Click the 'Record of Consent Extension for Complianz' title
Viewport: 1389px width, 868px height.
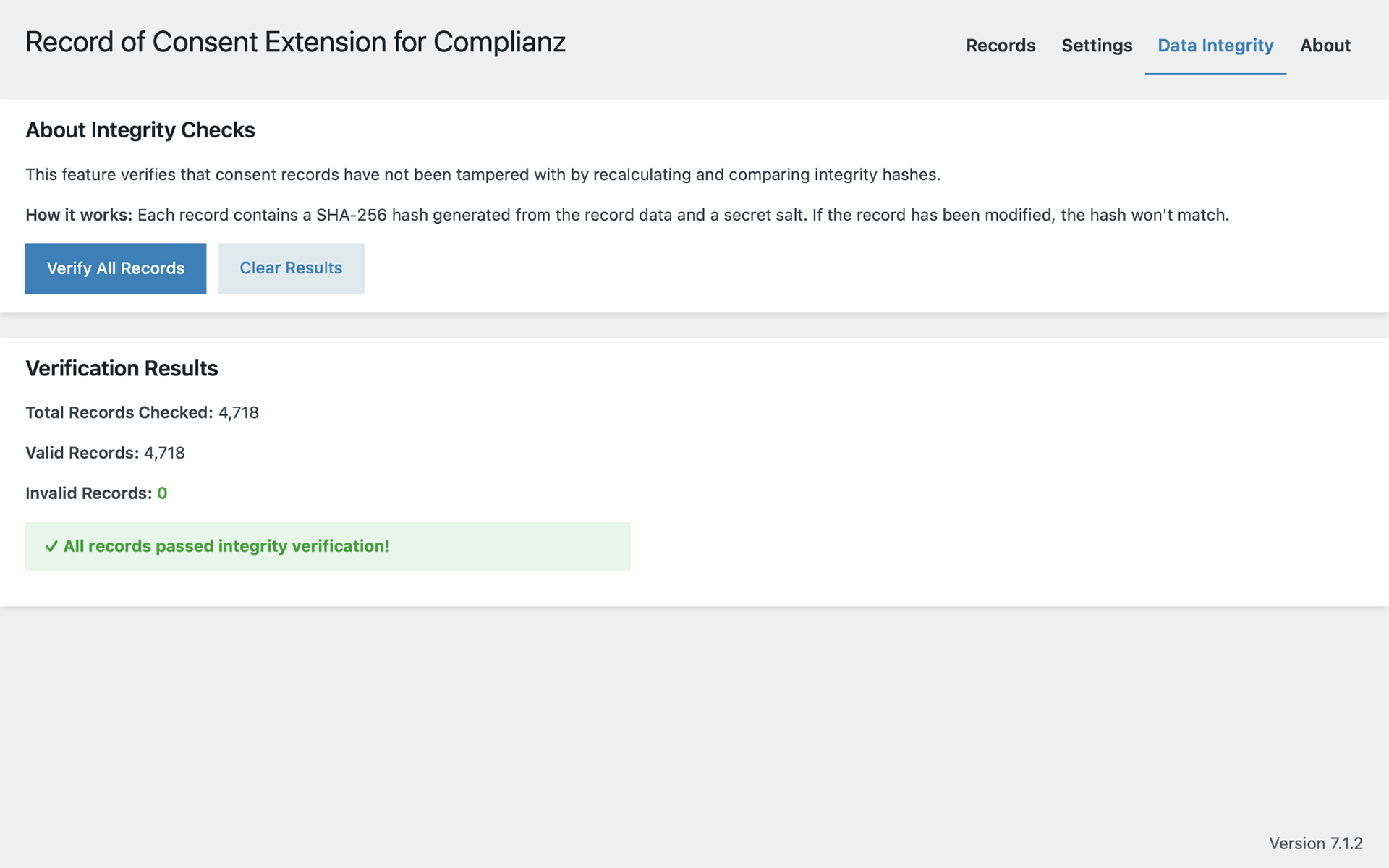click(295, 42)
